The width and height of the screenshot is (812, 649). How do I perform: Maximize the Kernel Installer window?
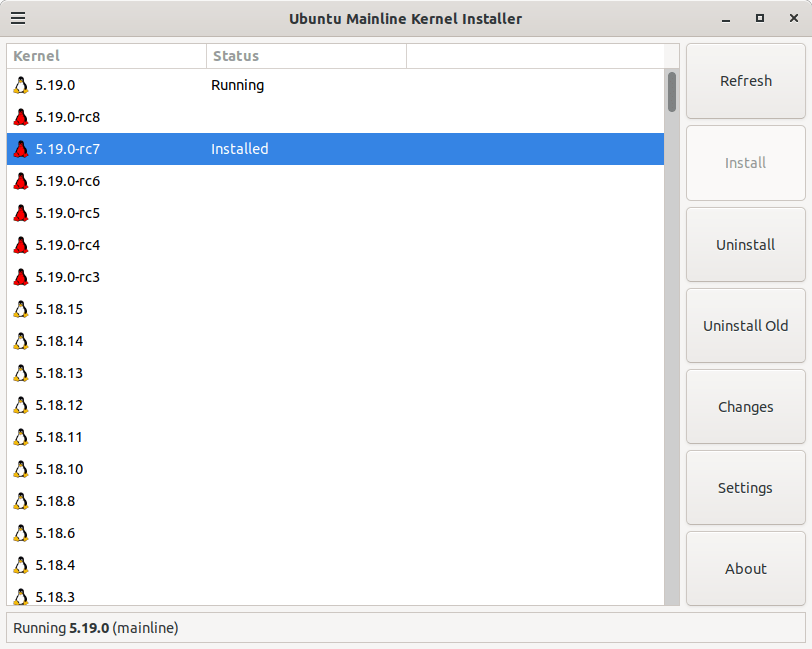pyautogui.click(x=760, y=19)
